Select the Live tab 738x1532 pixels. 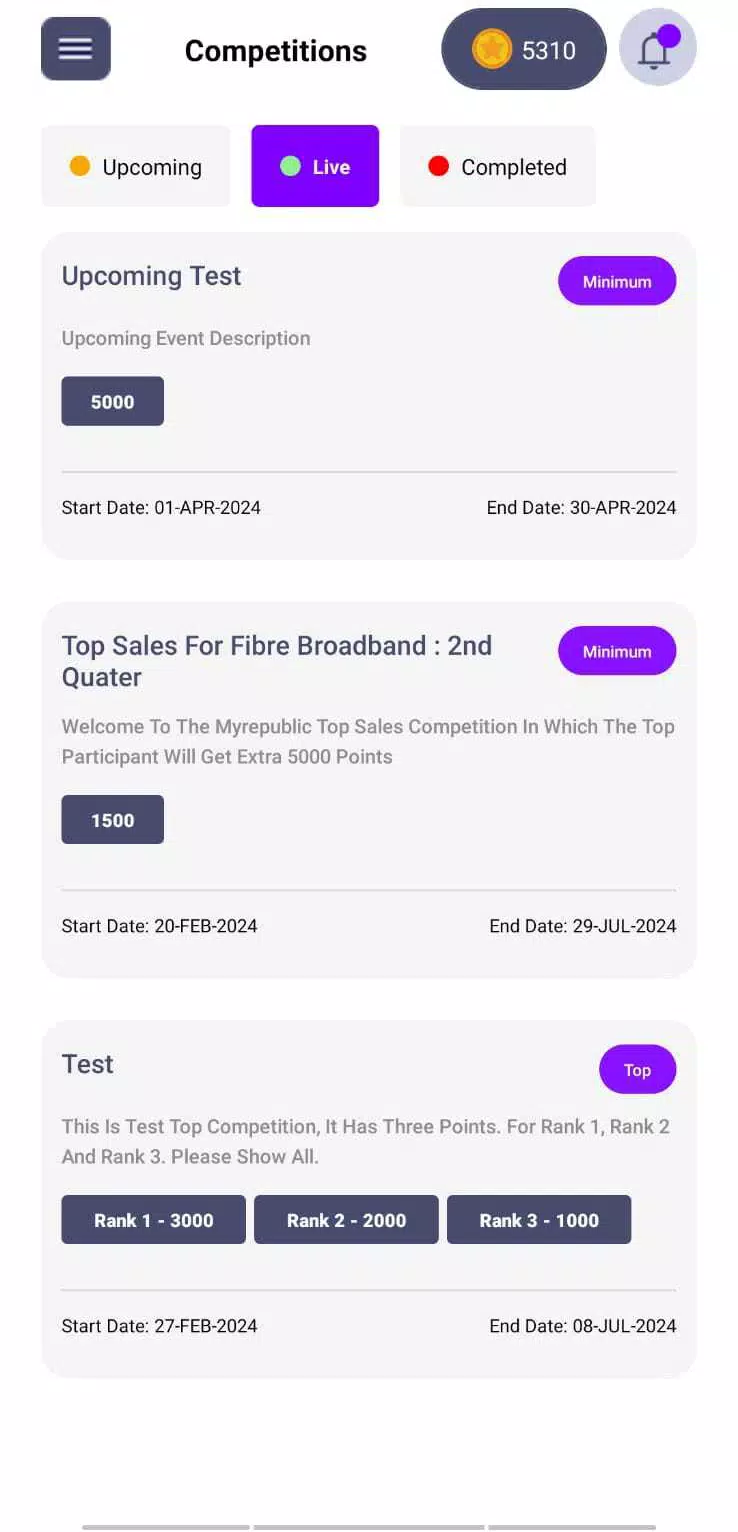[x=315, y=167]
